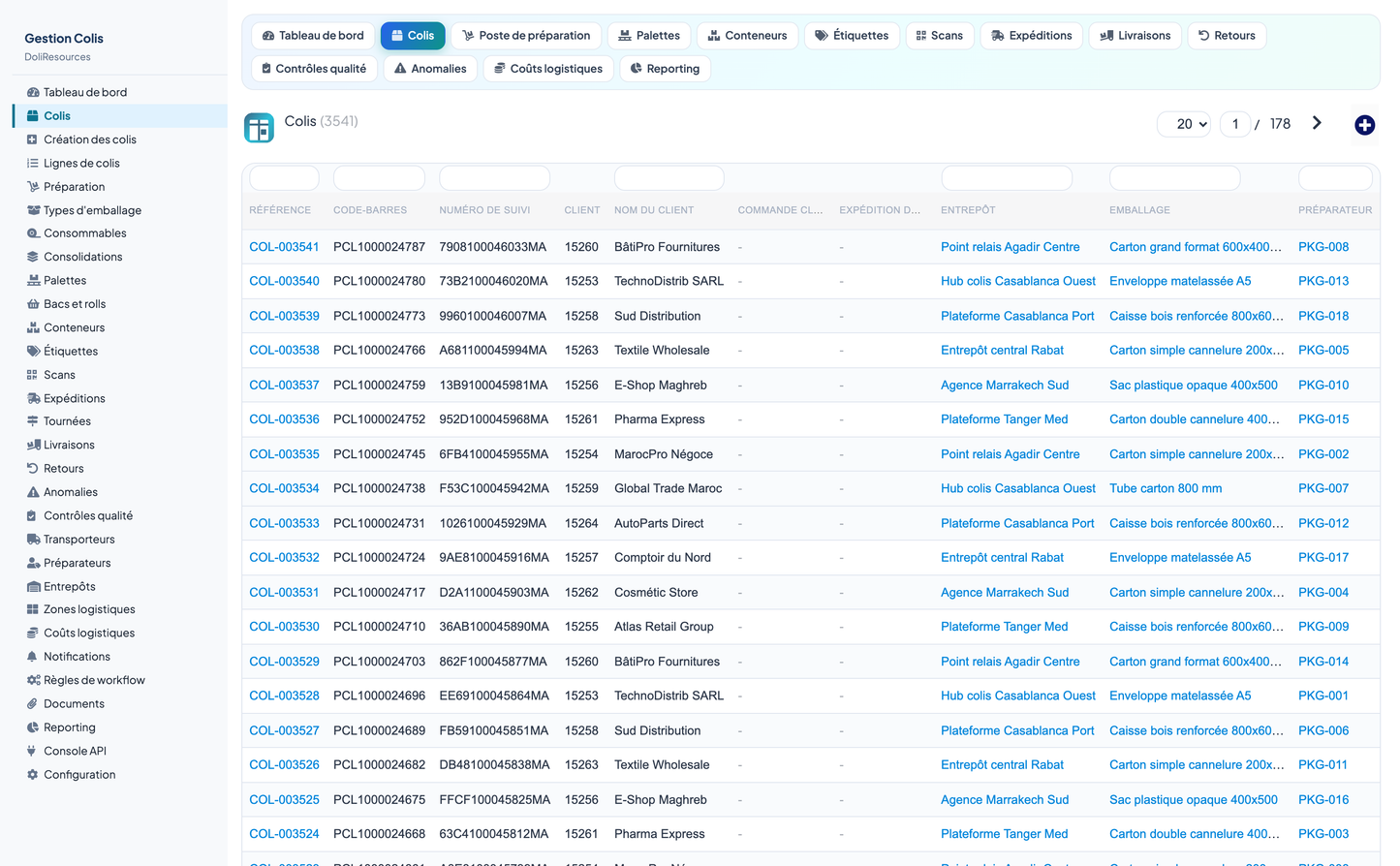Screen dimensions: 1400x866
Task: Switch to the Palettes top tab
Action: click(649, 36)
